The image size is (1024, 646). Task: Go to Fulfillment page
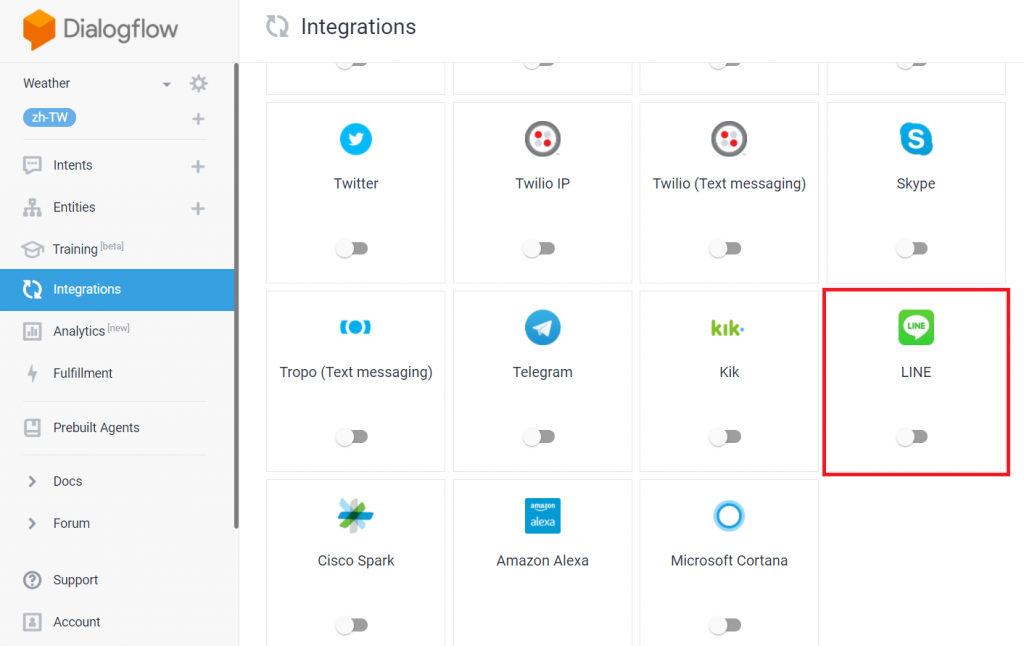[x=83, y=373]
